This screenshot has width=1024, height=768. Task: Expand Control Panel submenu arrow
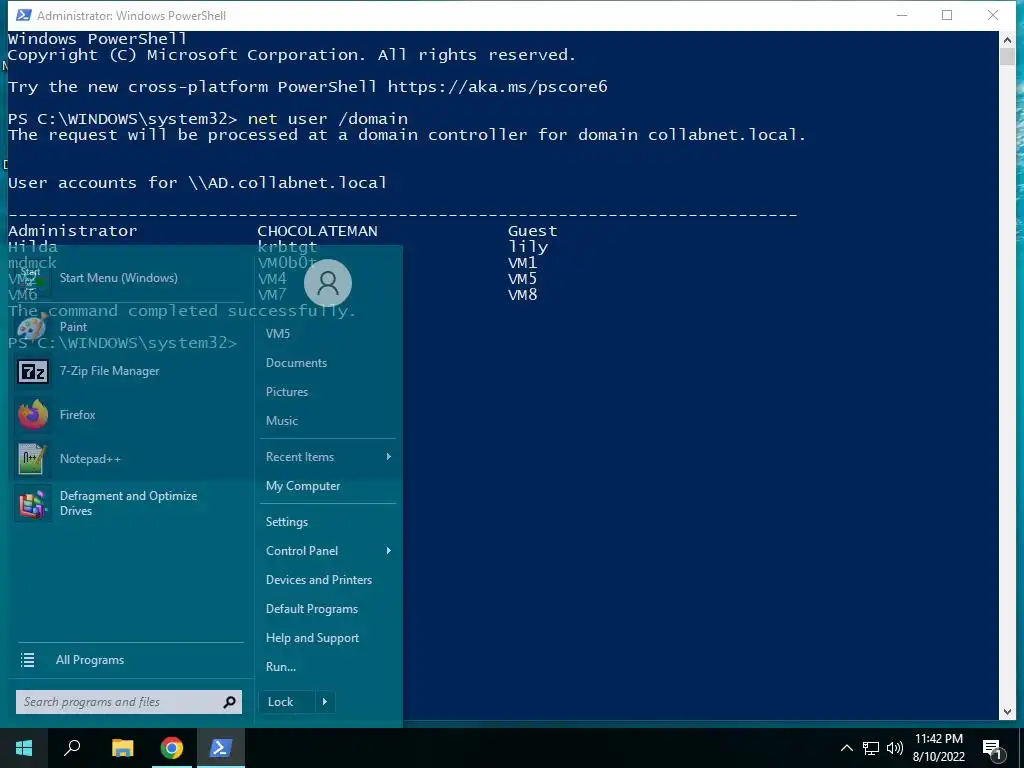tap(389, 551)
